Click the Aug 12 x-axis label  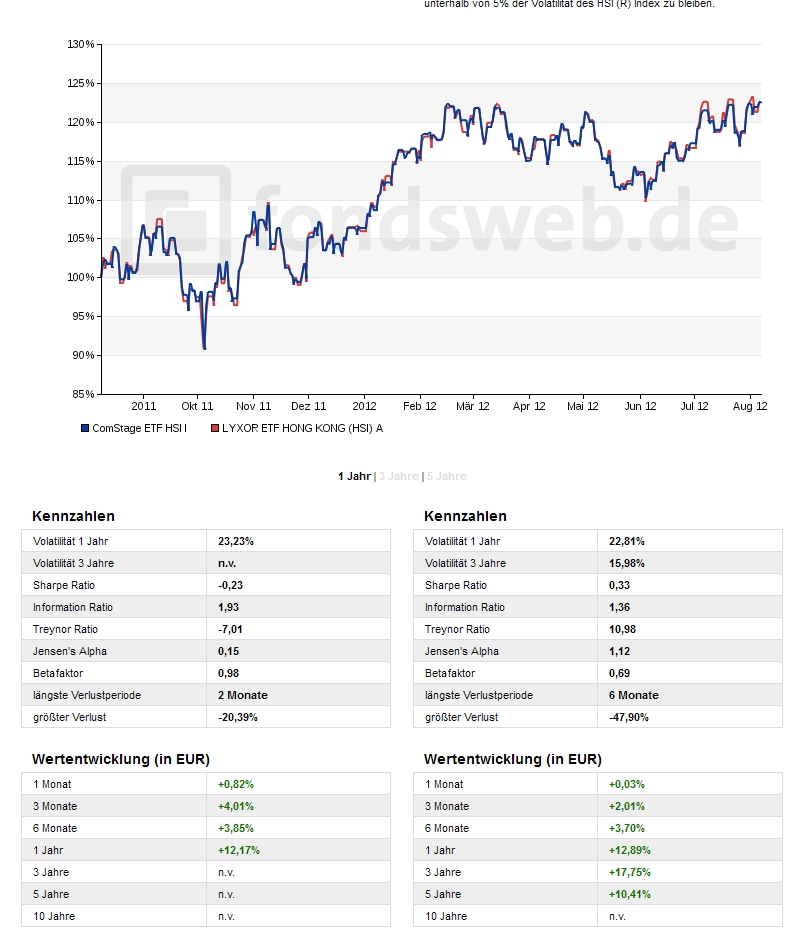click(749, 406)
